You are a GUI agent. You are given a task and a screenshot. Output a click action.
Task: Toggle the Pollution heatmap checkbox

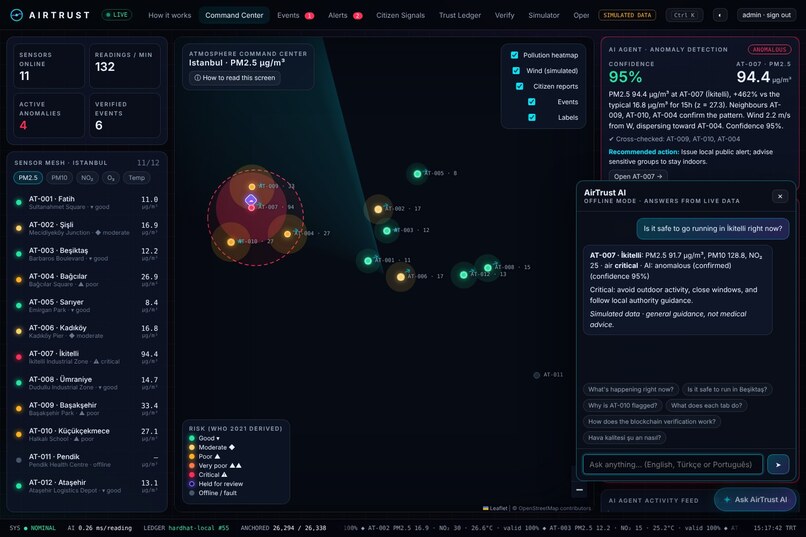[515, 55]
